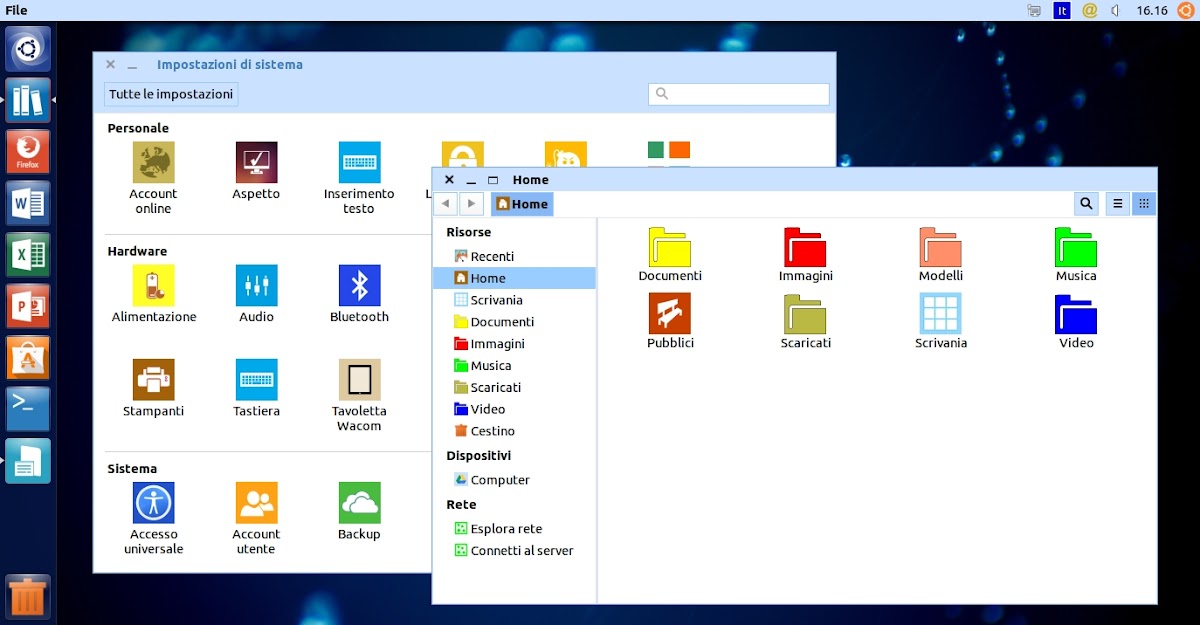Open the Aspetto appearance settings
This screenshot has width=1200, height=625.
256,163
